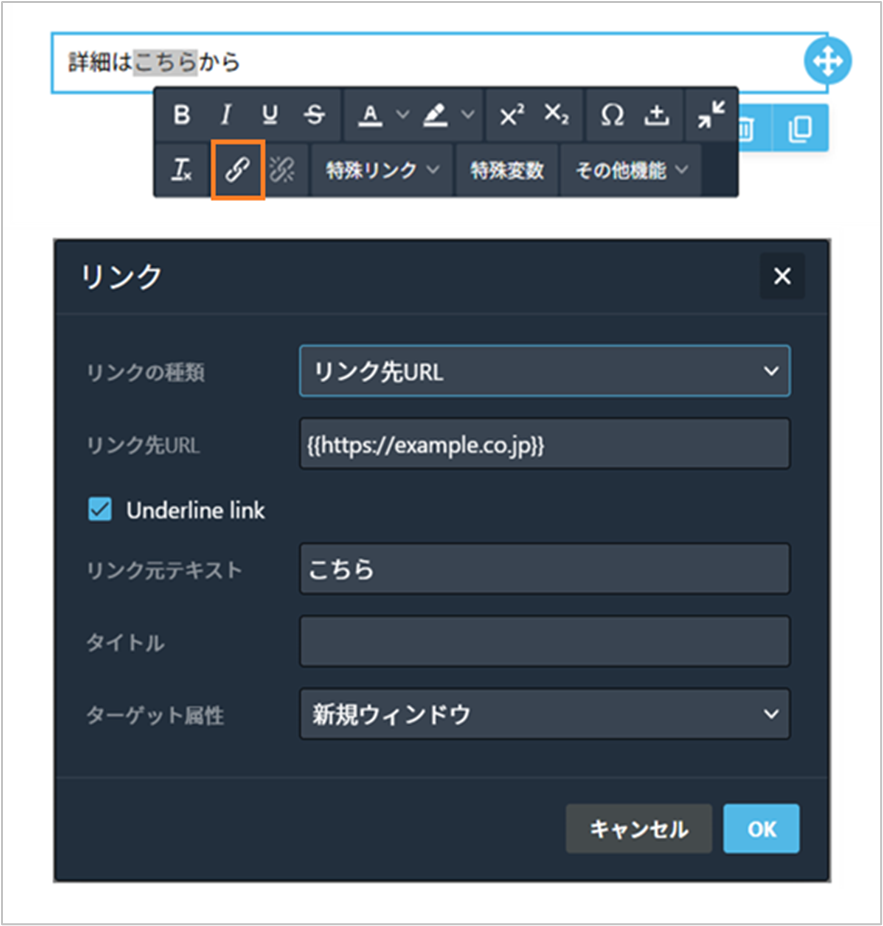Close the リンク dialog with X
This screenshot has height=926, width=883.
pos(782,276)
